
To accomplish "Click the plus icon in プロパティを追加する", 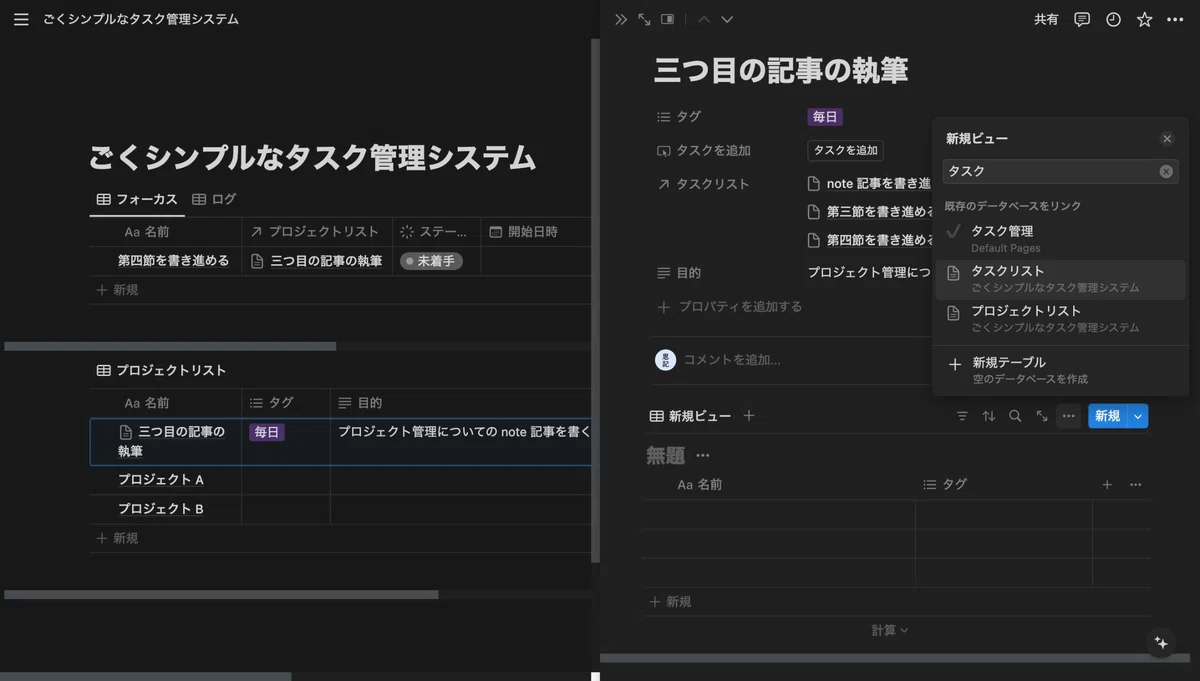I will pyautogui.click(x=664, y=307).
